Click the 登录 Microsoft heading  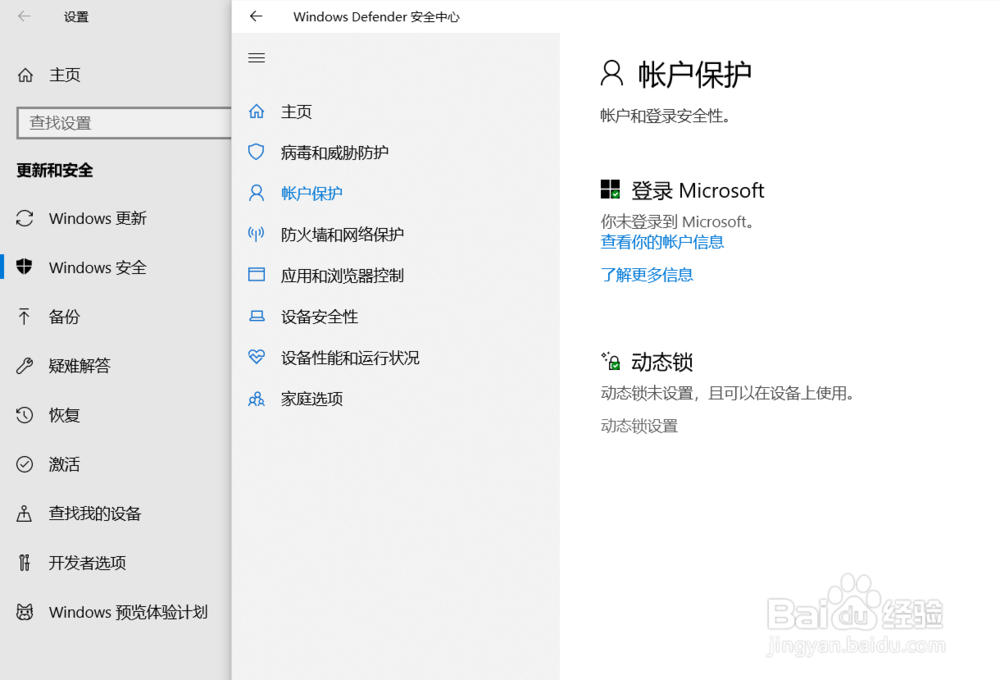coord(698,190)
